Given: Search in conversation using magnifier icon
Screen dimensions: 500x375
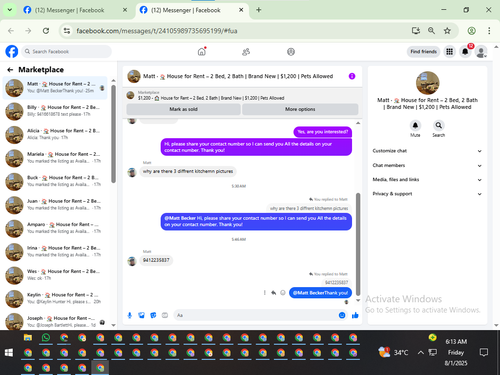Looking at the screenshot, I should pos(439,125).
